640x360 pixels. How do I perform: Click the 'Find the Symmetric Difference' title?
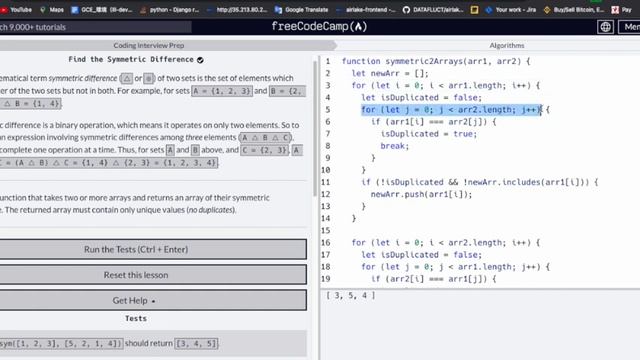click(x=131, y=60)
